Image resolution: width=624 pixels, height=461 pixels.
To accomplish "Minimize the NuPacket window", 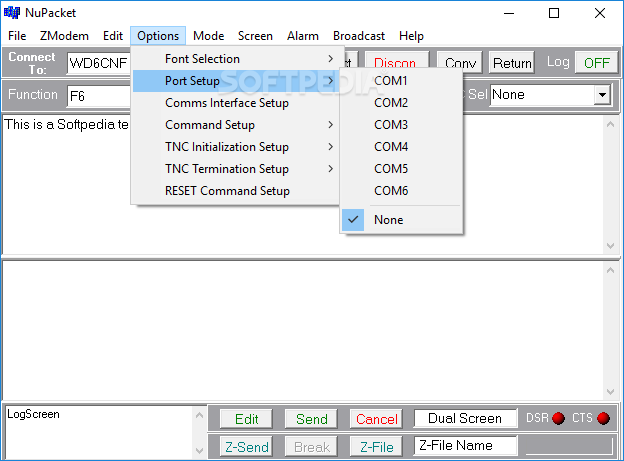I will [x=509, y=13].
